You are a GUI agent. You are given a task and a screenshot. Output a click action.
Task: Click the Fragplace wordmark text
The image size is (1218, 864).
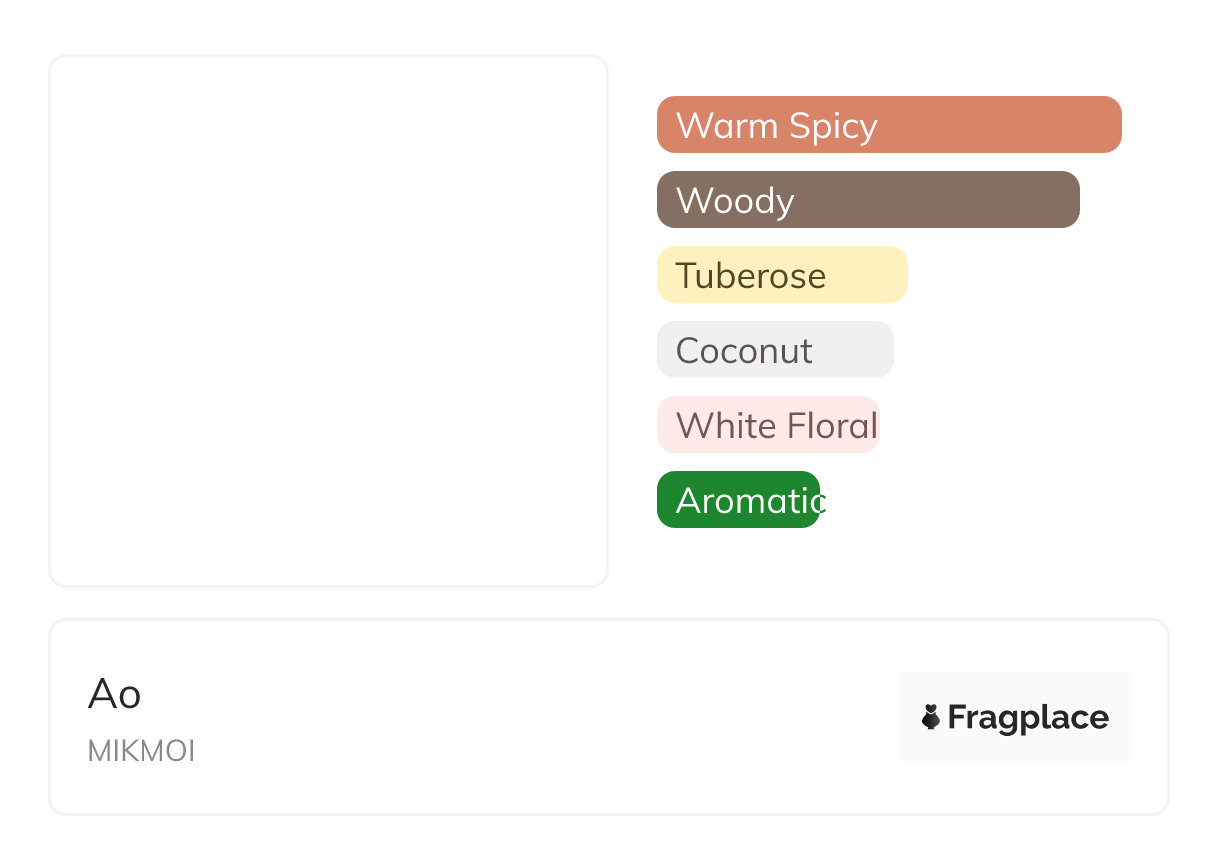(x=1028, y=718)
